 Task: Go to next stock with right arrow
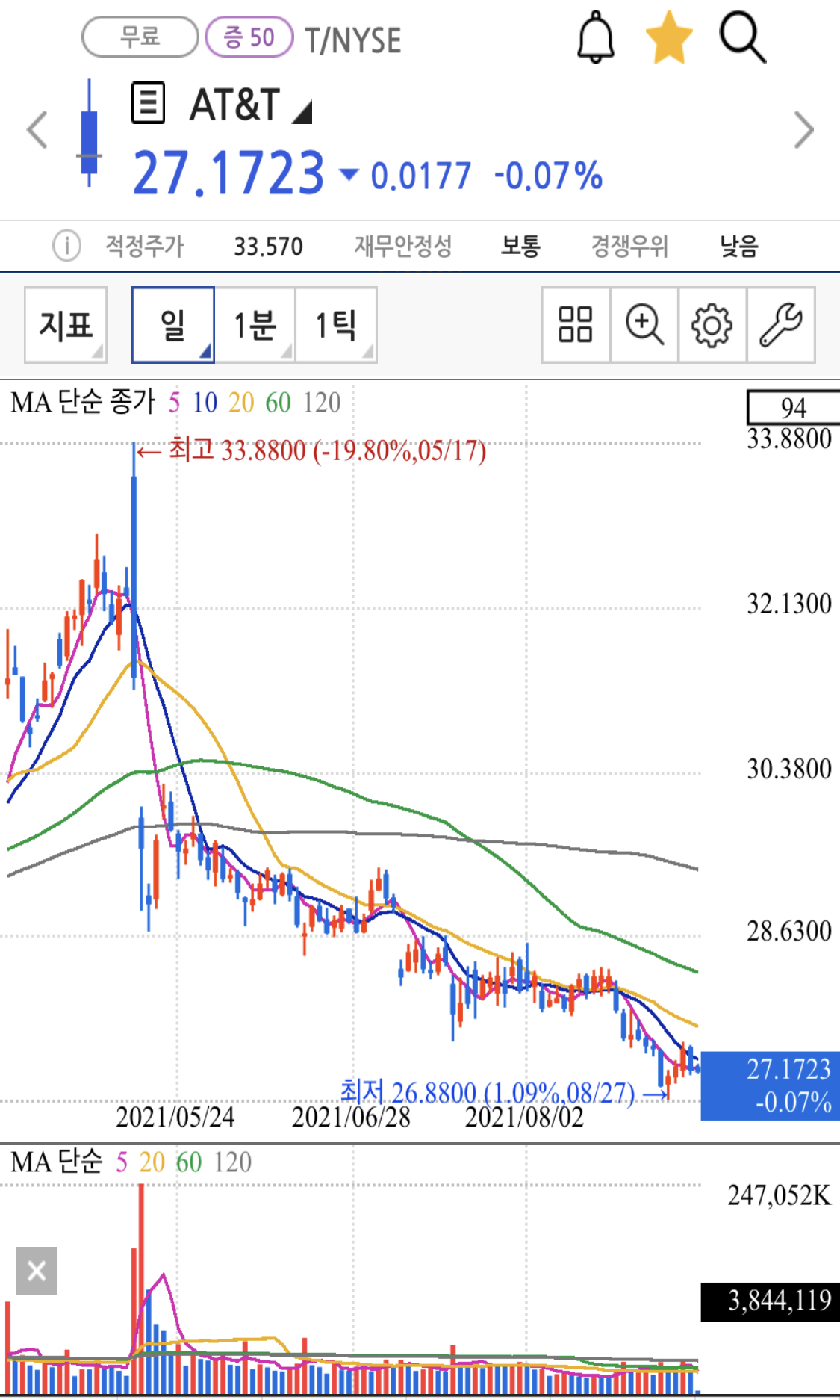pos(803,130)
